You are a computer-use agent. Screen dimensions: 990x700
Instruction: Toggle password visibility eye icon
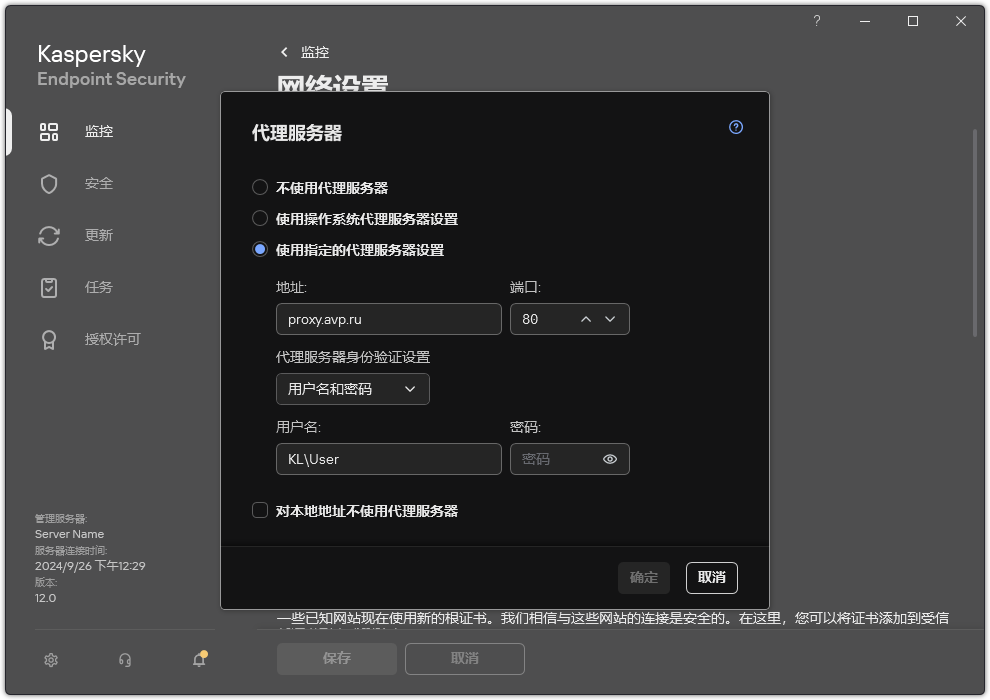613,459
